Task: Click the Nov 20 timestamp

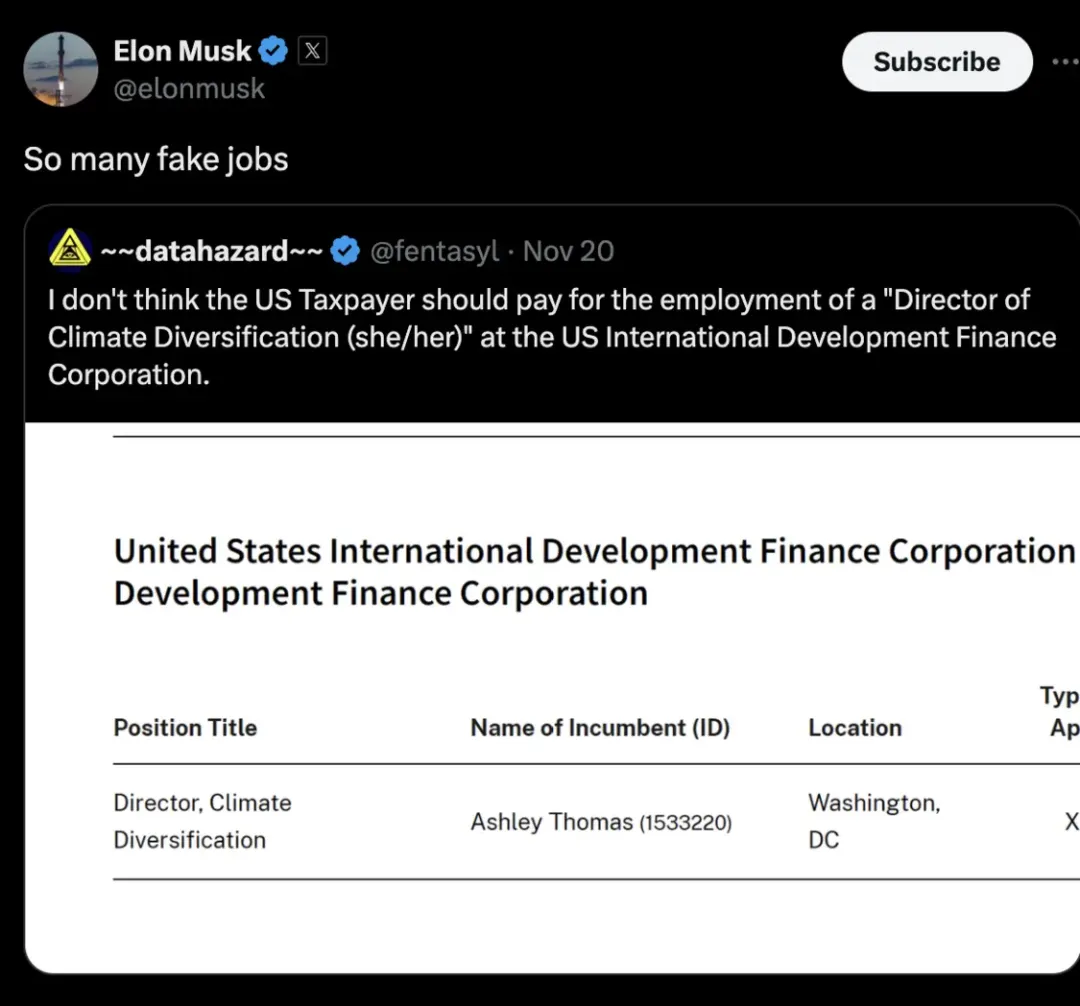Action: point(568,251)
